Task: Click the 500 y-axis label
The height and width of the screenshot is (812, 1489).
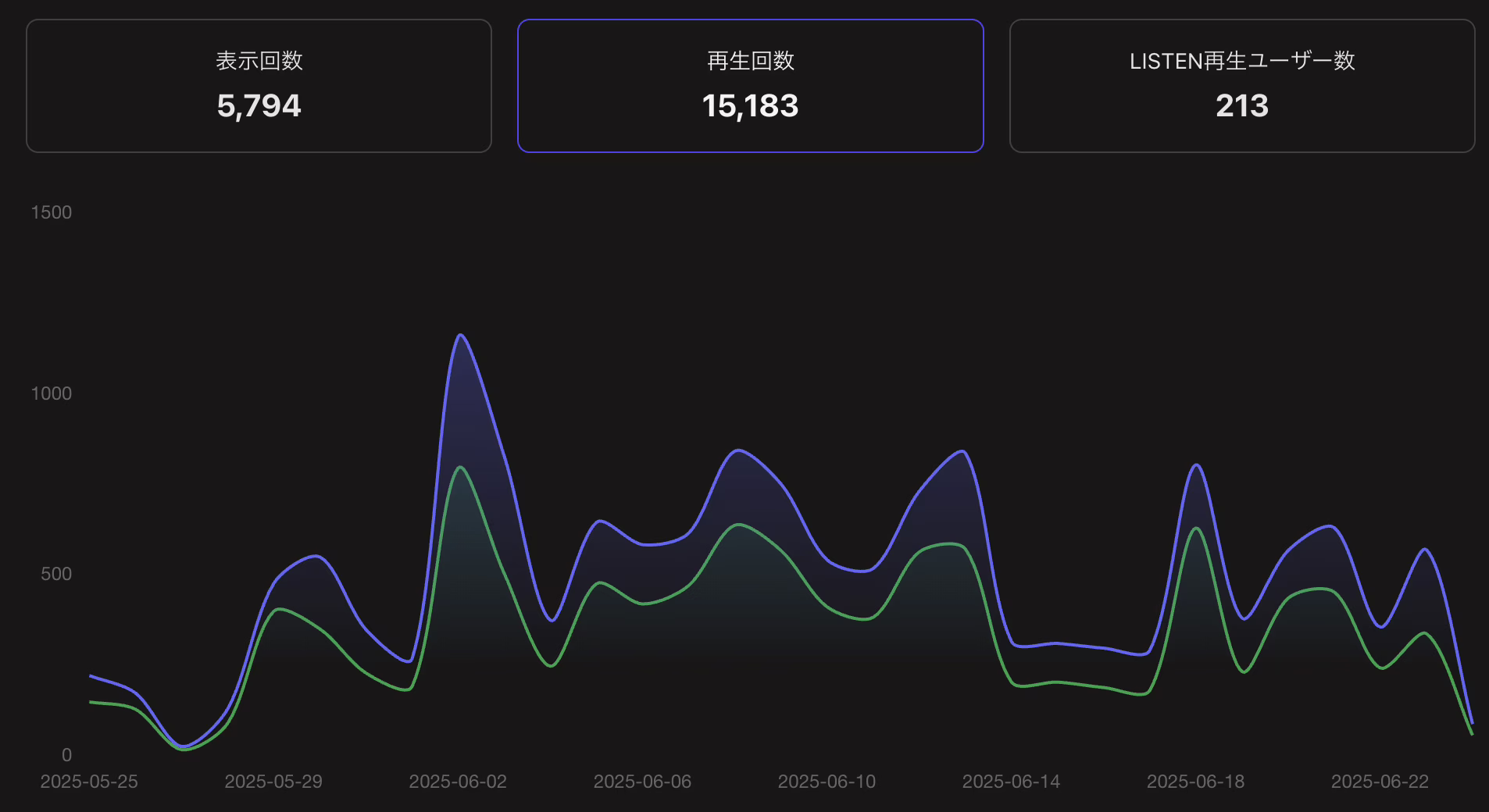Action: (x=56, y=574)
